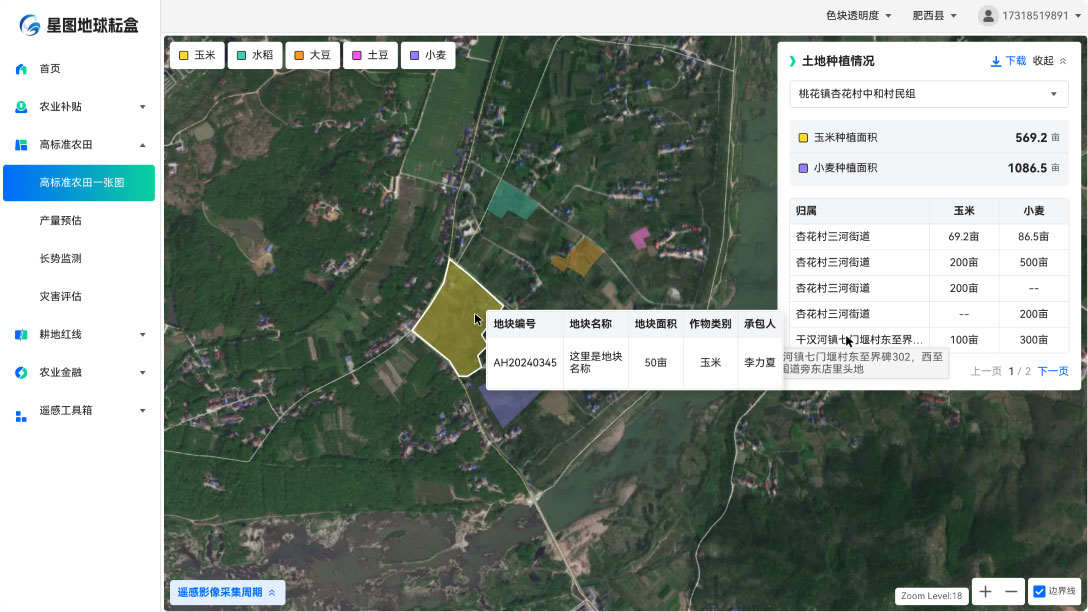
Task: Click the 作物类别 popup header
Action: [710, 324]
